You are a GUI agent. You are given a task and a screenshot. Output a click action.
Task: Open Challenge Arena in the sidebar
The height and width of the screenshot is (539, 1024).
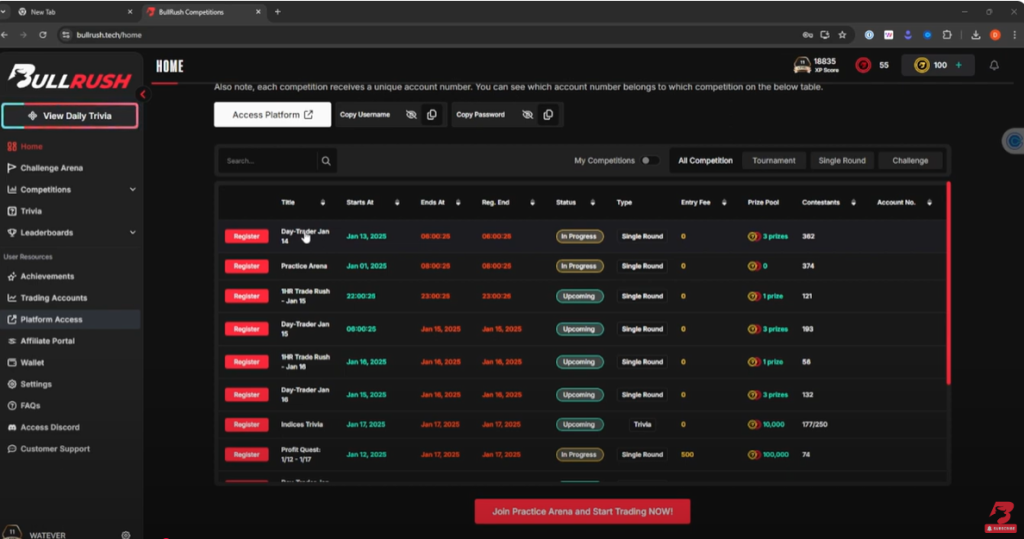pyautogui.click(x=51, y=168)
